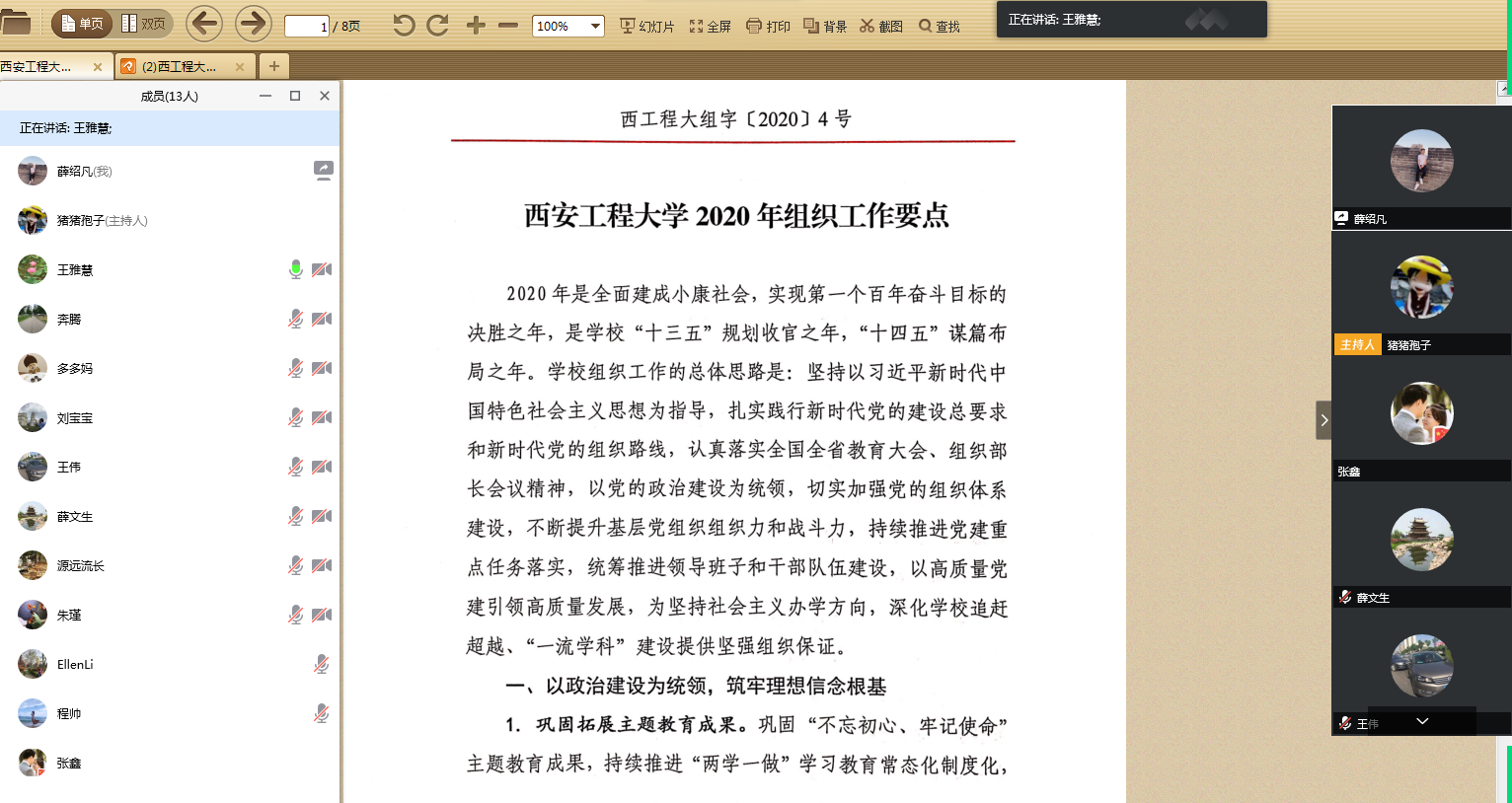Open the 100% zoom level dropdown

[x=595, y=27]
